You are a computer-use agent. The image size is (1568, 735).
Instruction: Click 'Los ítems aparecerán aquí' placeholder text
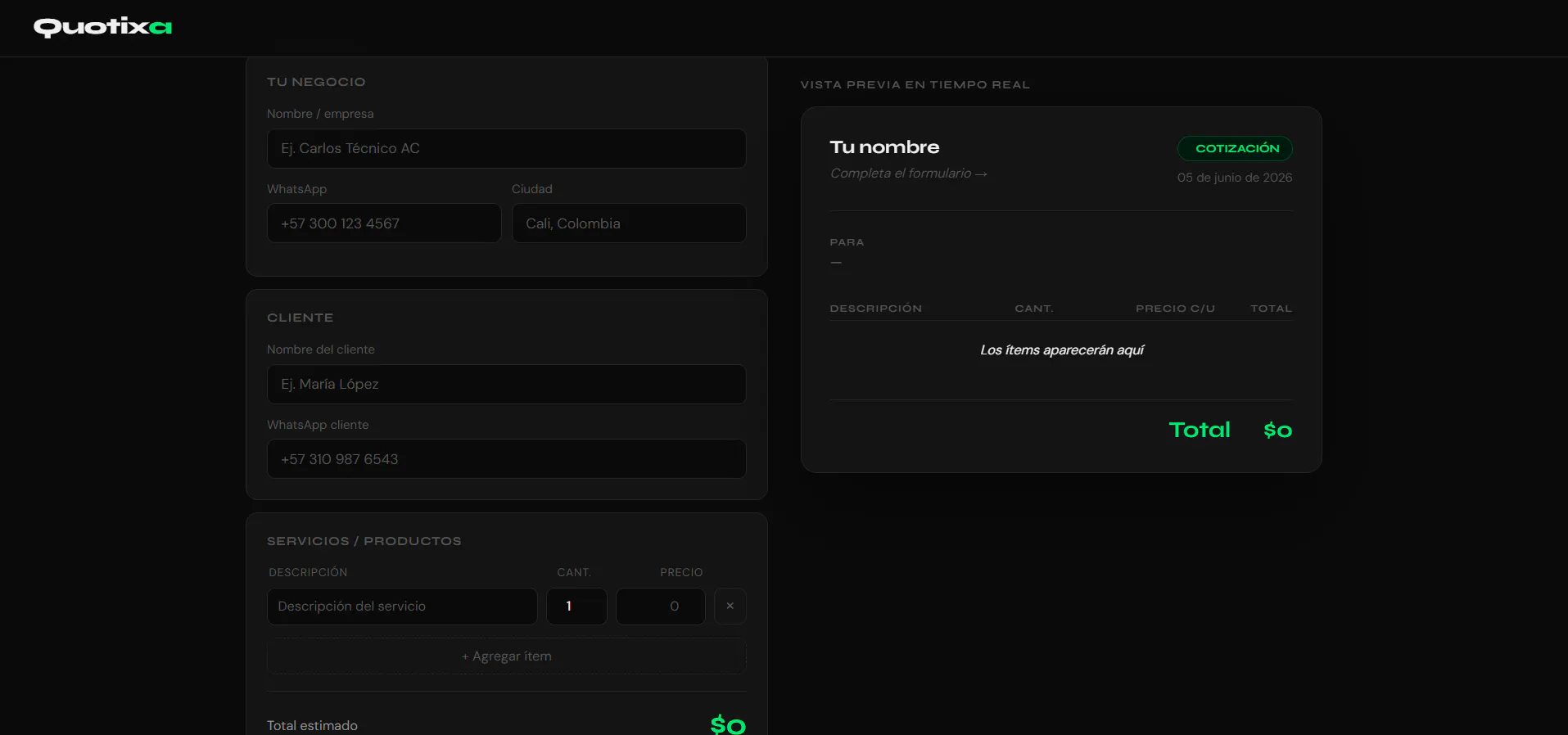[1062, 349]
